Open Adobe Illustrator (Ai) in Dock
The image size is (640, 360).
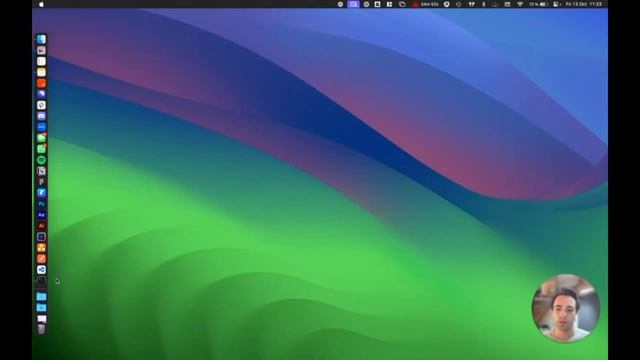coord(41,226)
